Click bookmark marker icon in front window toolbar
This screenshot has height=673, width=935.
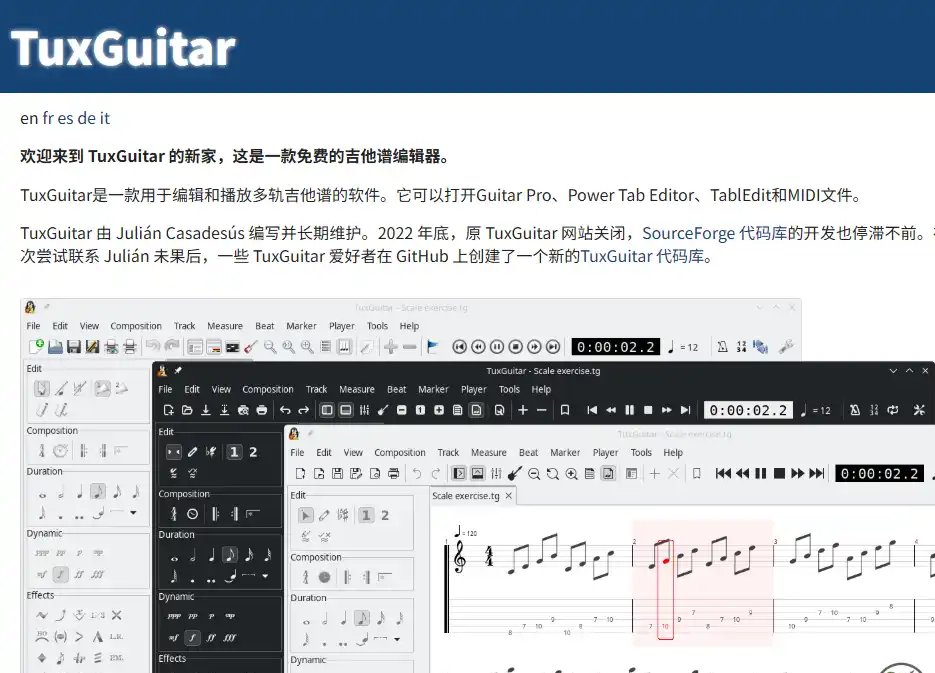[x=696, y=474]
